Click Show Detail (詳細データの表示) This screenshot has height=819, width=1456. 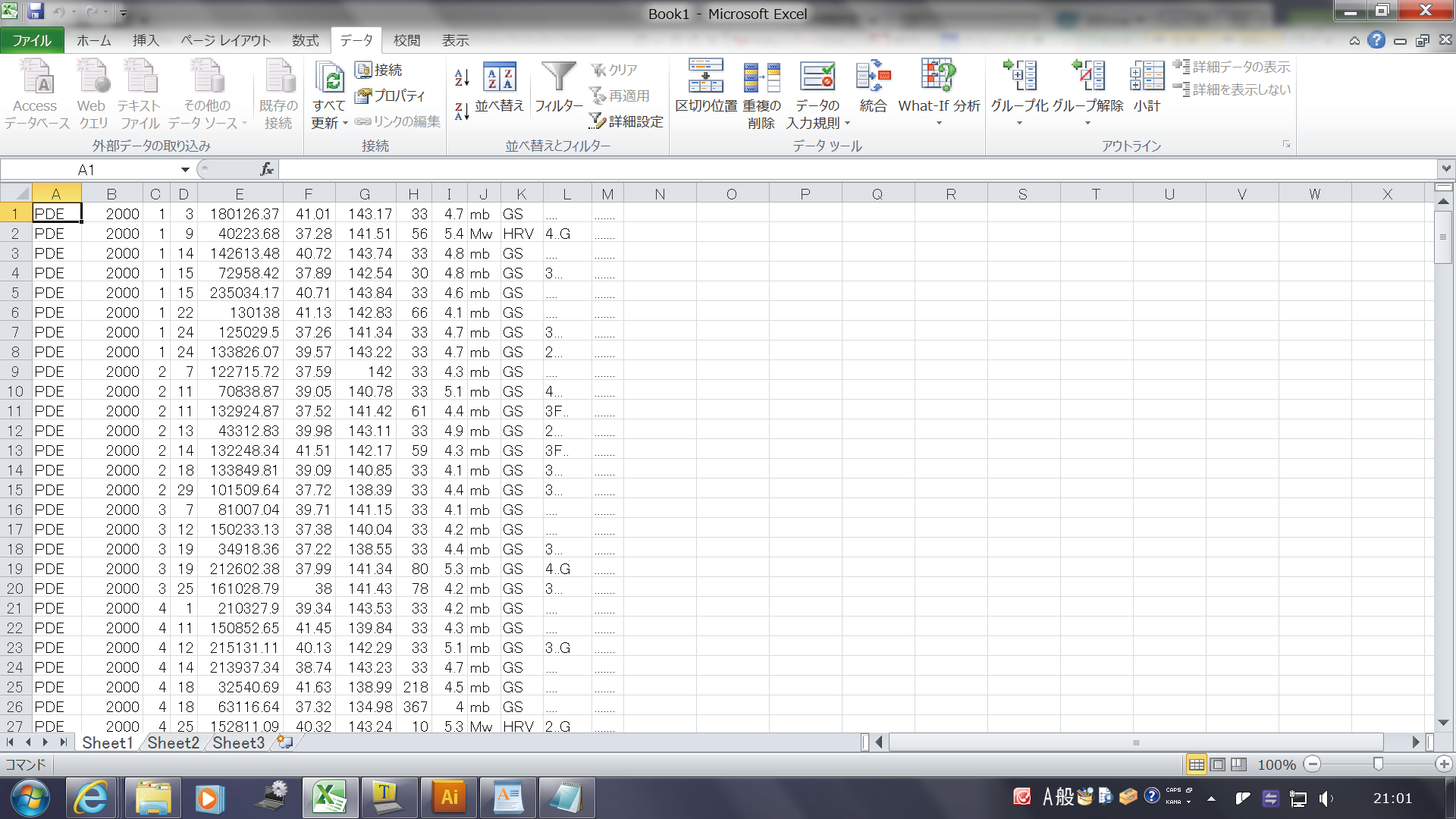tap(1232, 67)
